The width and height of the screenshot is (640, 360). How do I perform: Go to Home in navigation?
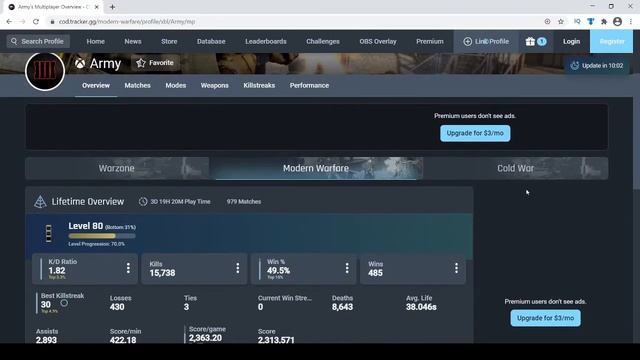(x=96, y=41)
